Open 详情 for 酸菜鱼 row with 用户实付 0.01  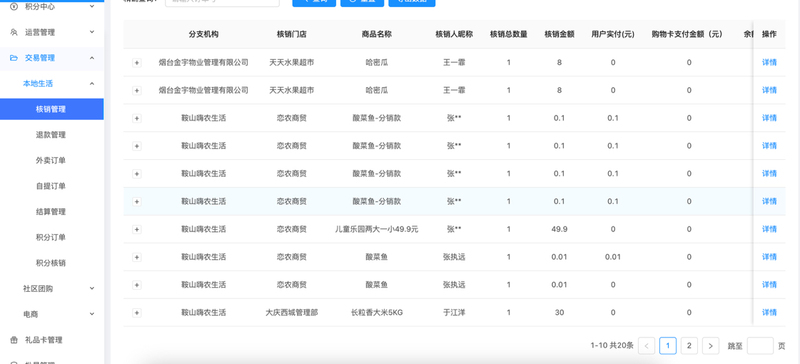pyautogui.click(x=769, y=257)
